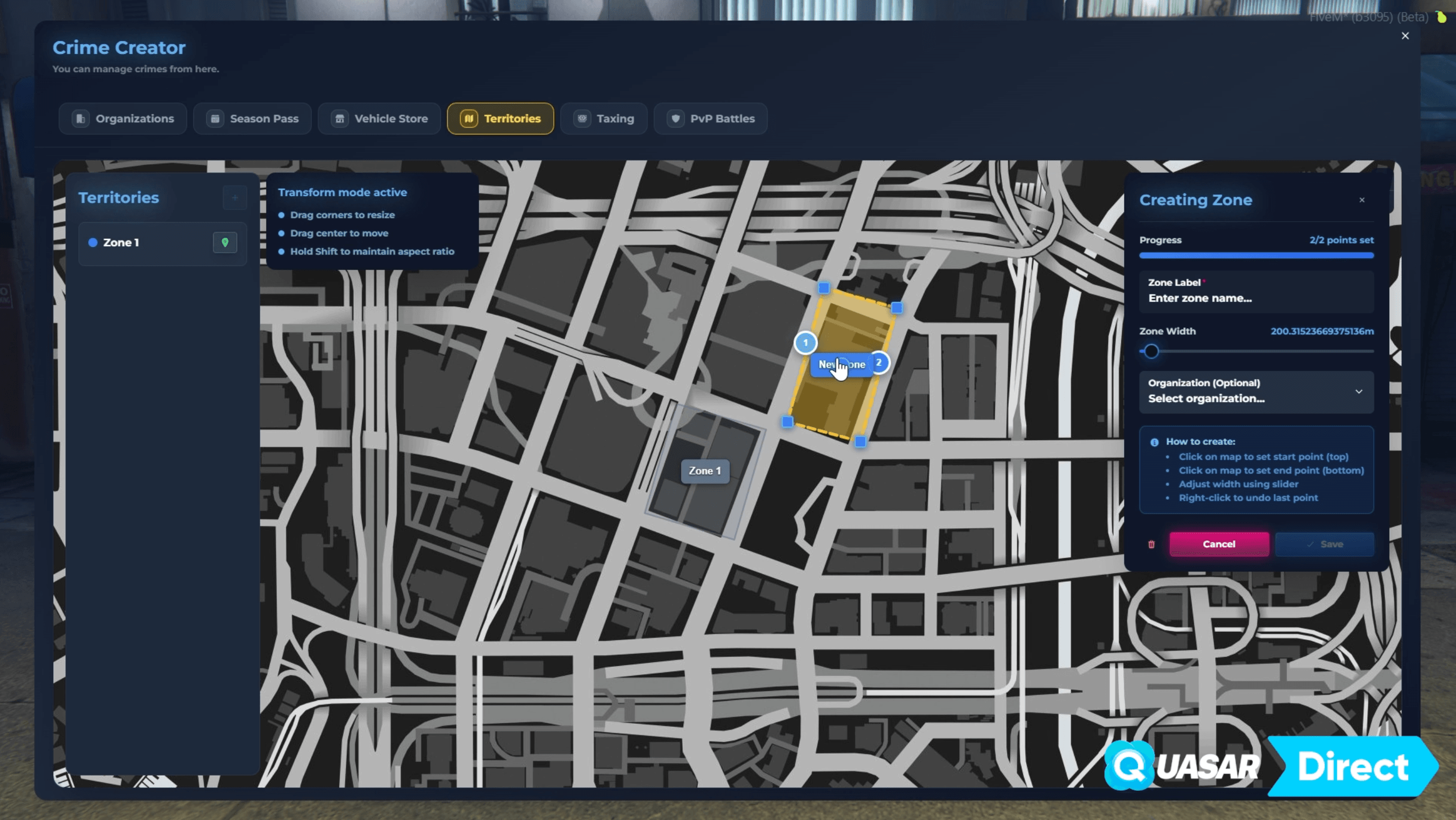Open the Vehicle Store car icon

(x=340, y=119)
